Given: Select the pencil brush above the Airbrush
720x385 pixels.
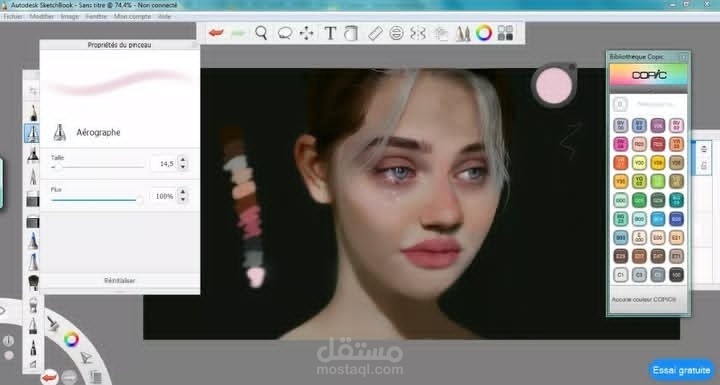Looking at the screenshot, I should pos(33,112).
